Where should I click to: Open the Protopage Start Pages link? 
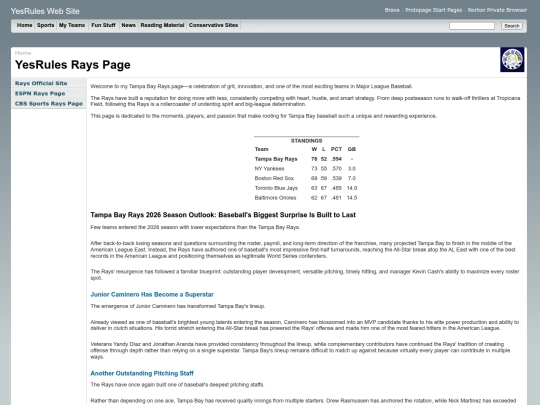point(434,10)
